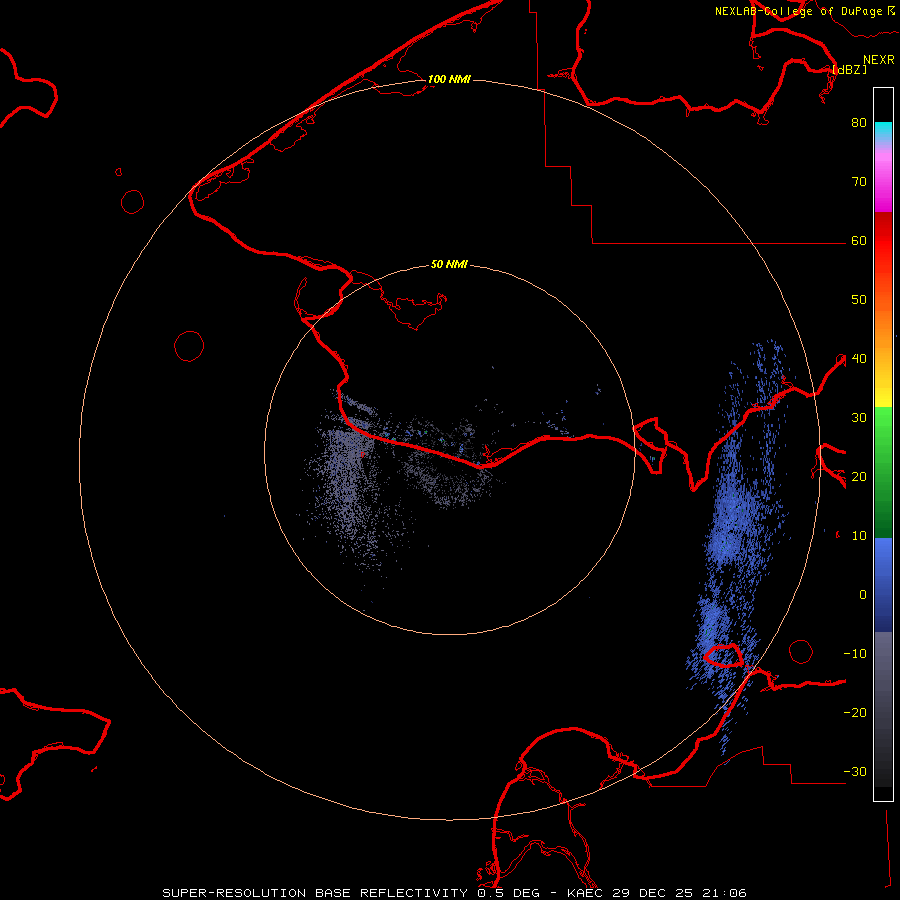900x900 pixels.
Task: Click the Super-Resolution Base Reflectivity caption
Action: [454, 893]
